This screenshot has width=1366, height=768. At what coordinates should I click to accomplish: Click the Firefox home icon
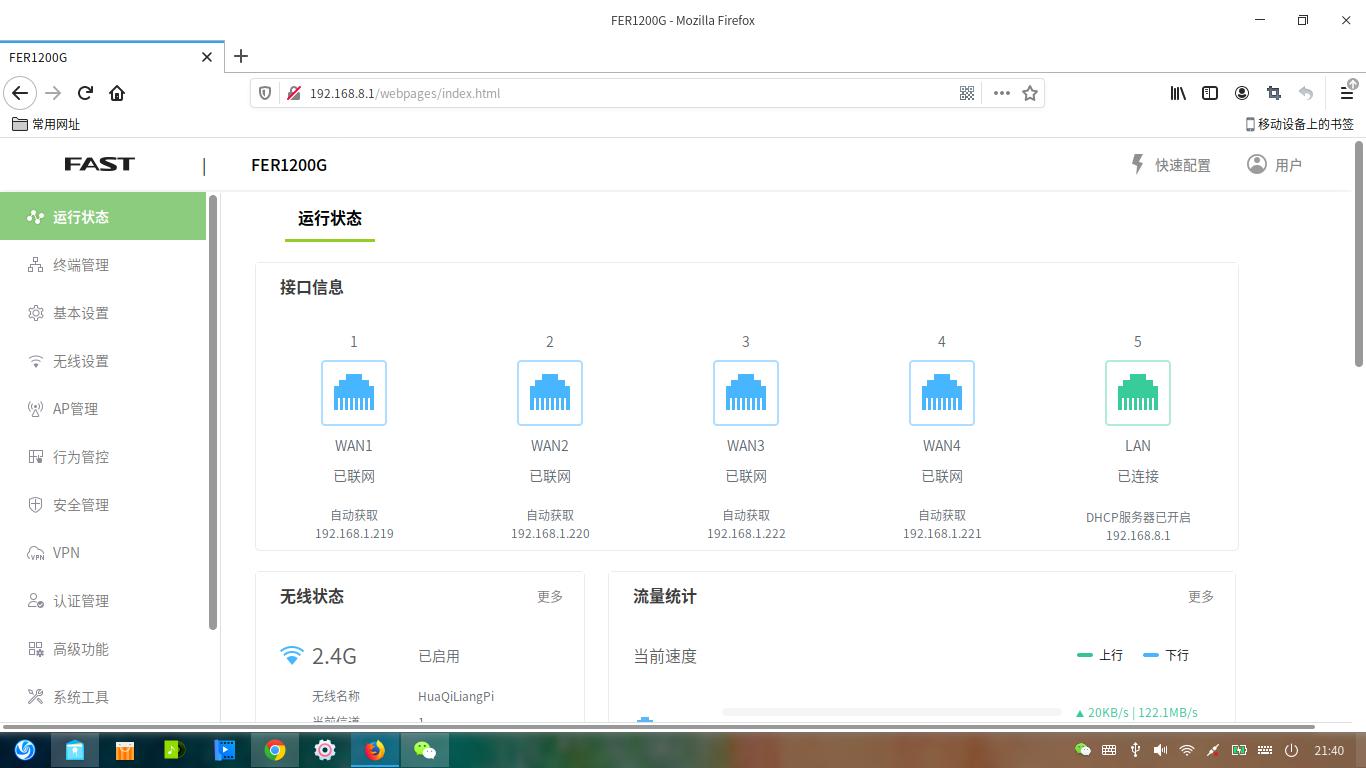click(x=117, y=93)
